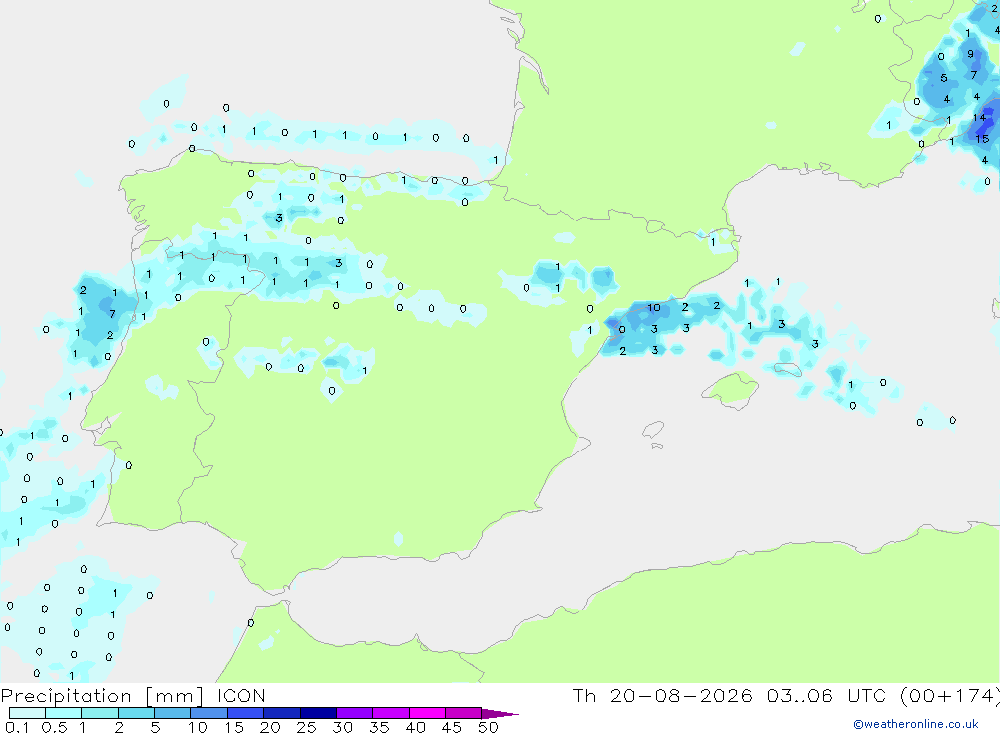Screen dimensions: 1000x733
Task: Click the legend label "0.1"
Action: click(17, 727)
